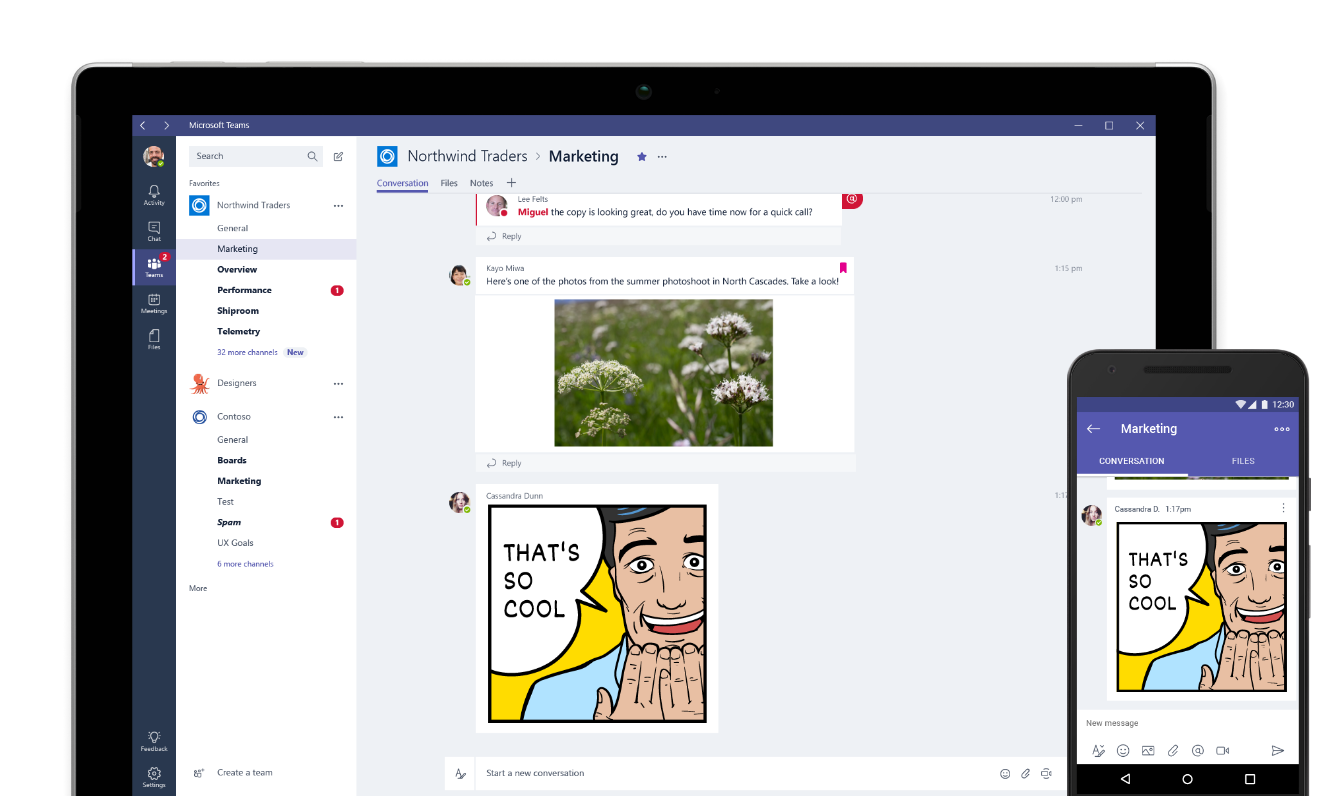Select the phone FILES tab
This screenshot has height=796, width=1339.
tap(1243, 461)
